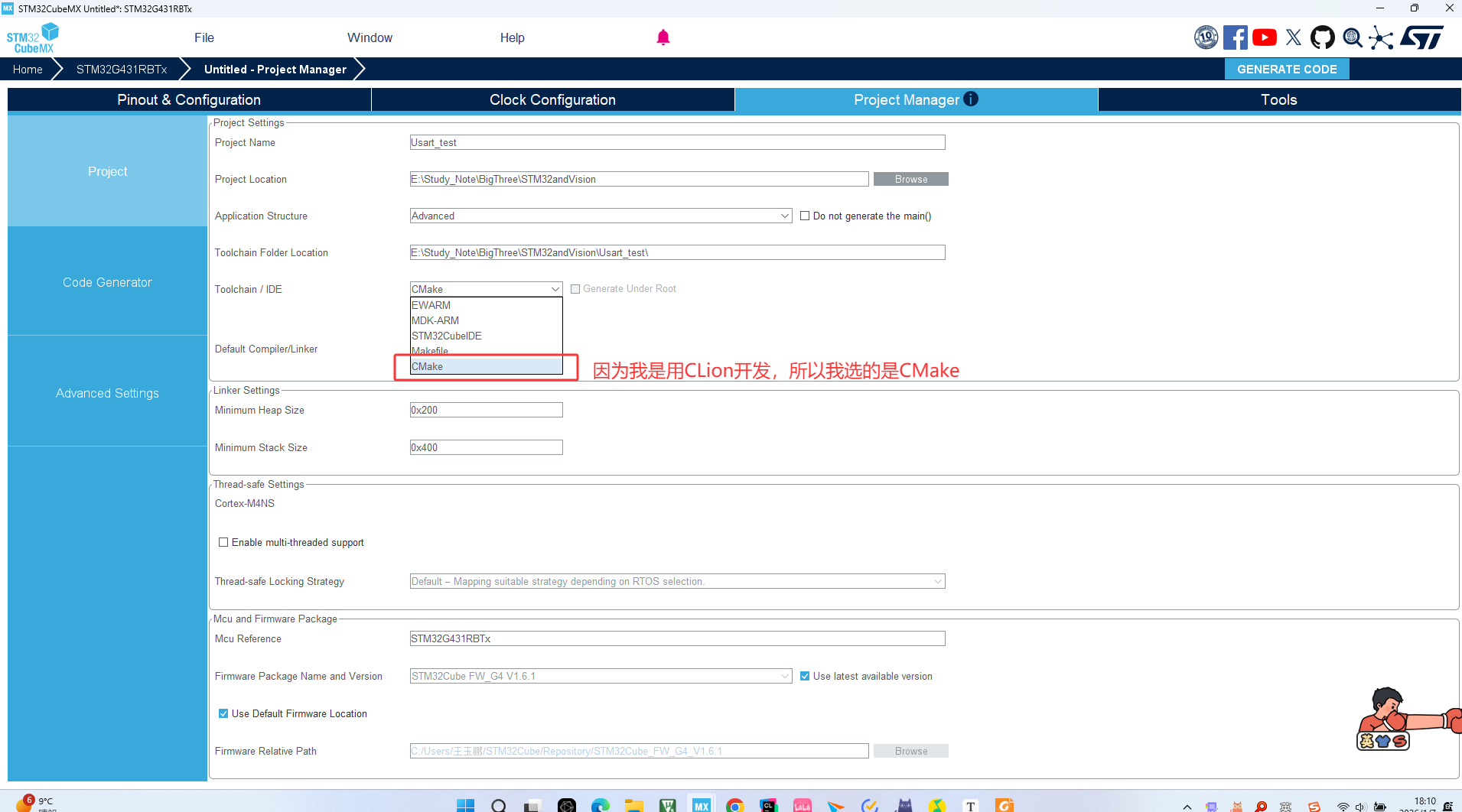The image size is (1462, 812).
Task: Open the GitHub icon in the header
Action: 1323,37
